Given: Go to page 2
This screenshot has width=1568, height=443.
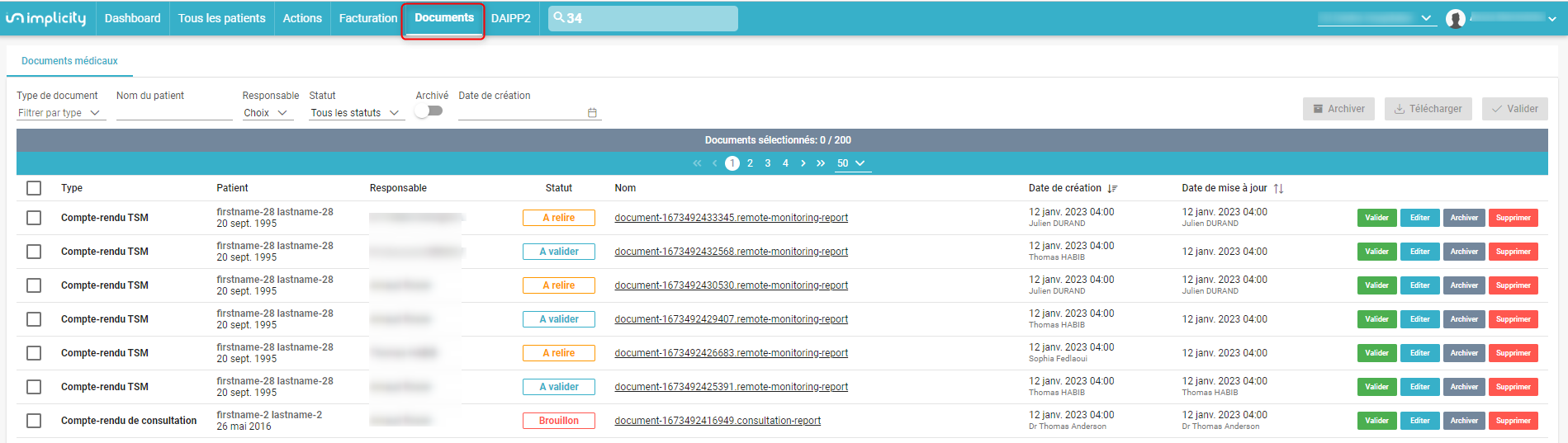Looking at the screenshot, I should [x=750, y=163].
